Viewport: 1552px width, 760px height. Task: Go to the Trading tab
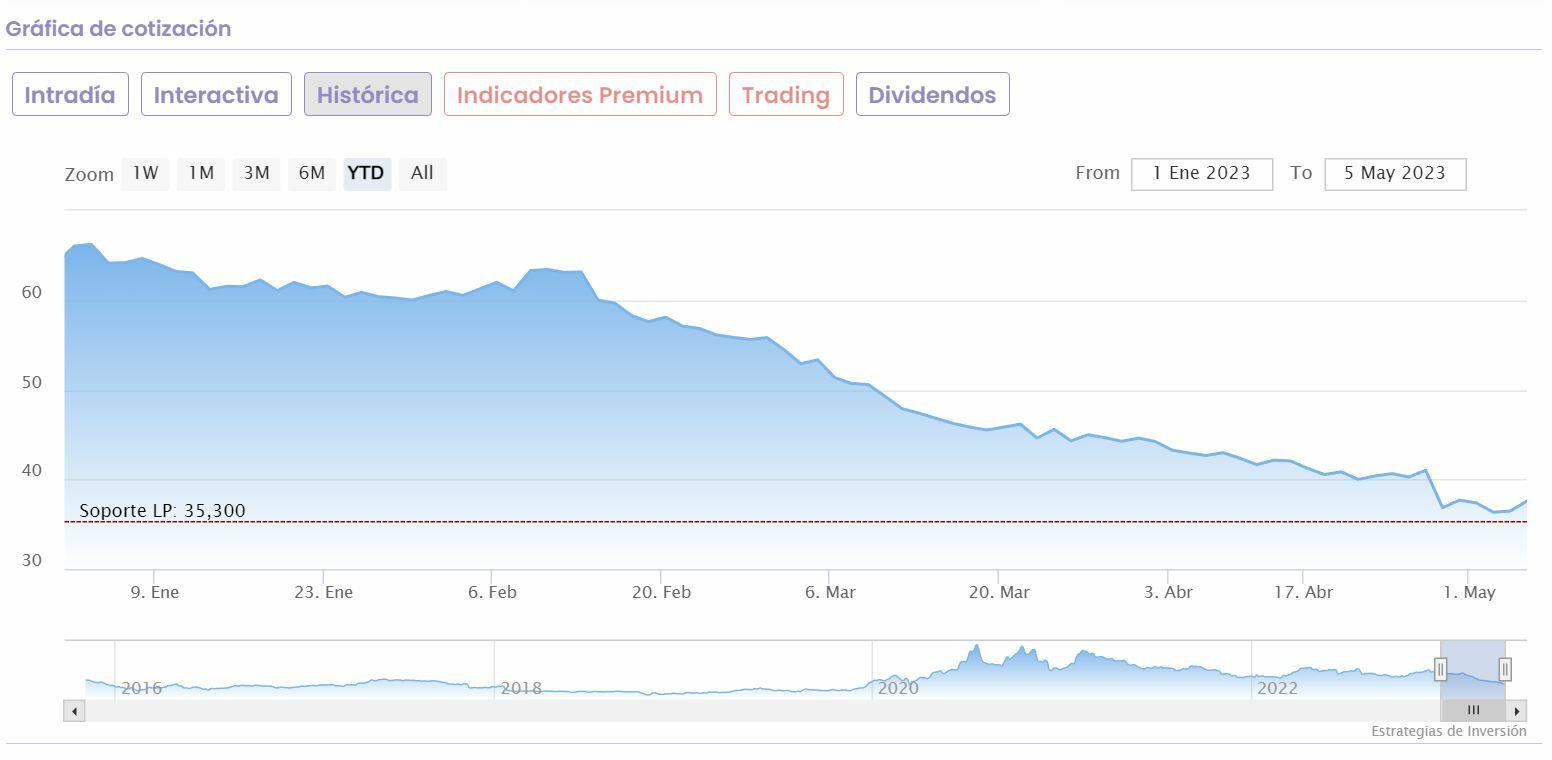pyautogui.click(x=786, y=95)
